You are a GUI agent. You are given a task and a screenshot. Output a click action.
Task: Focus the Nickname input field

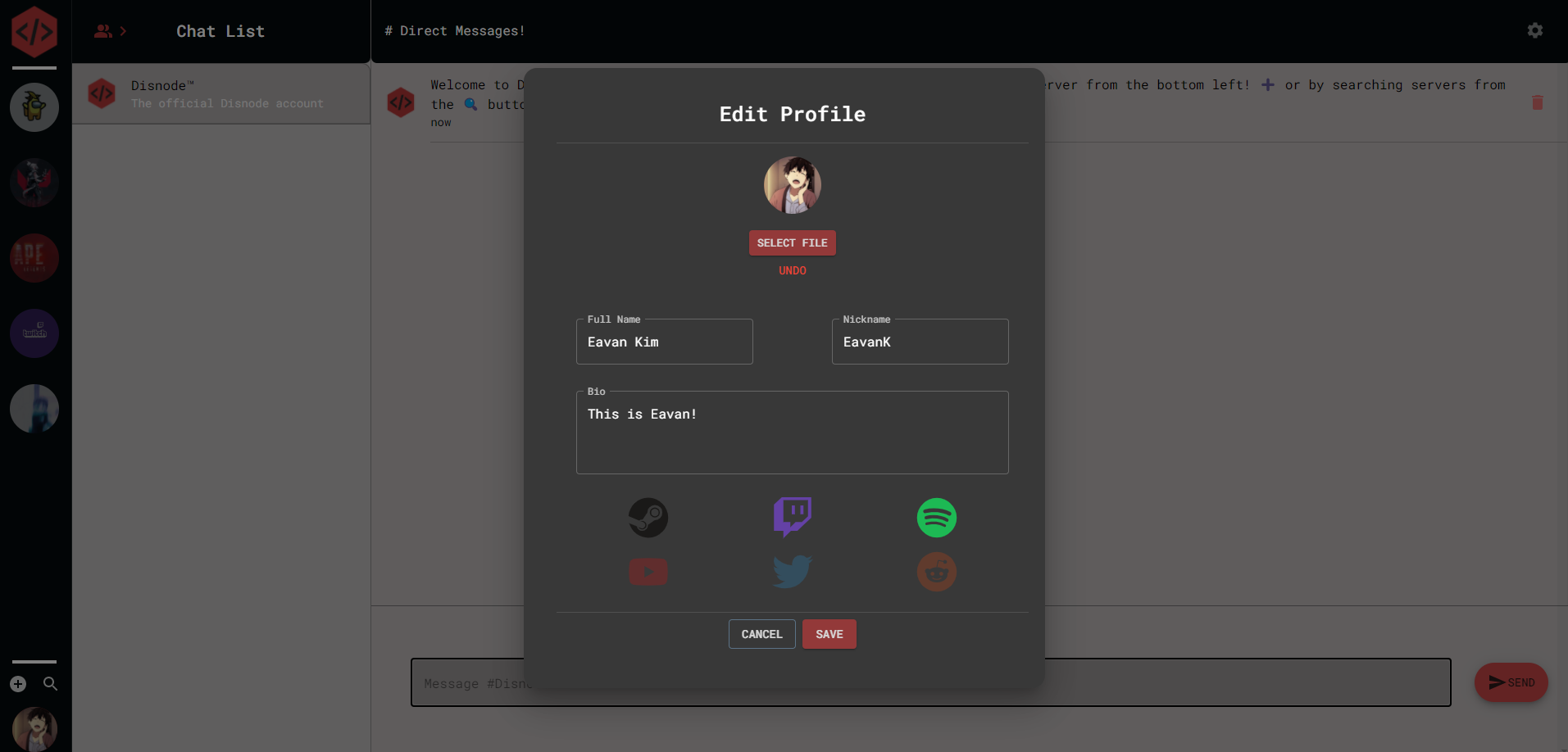pos(920,342)
